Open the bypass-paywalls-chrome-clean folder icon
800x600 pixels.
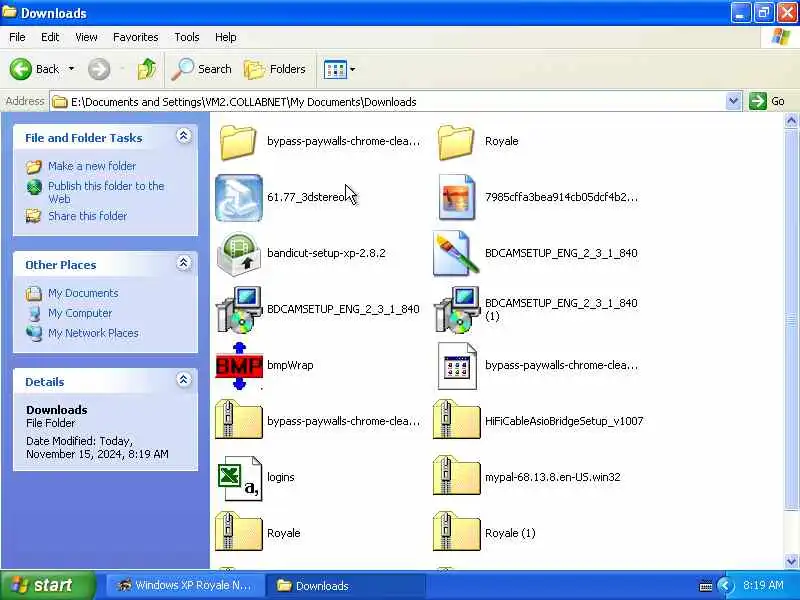[x=238, y=142]
